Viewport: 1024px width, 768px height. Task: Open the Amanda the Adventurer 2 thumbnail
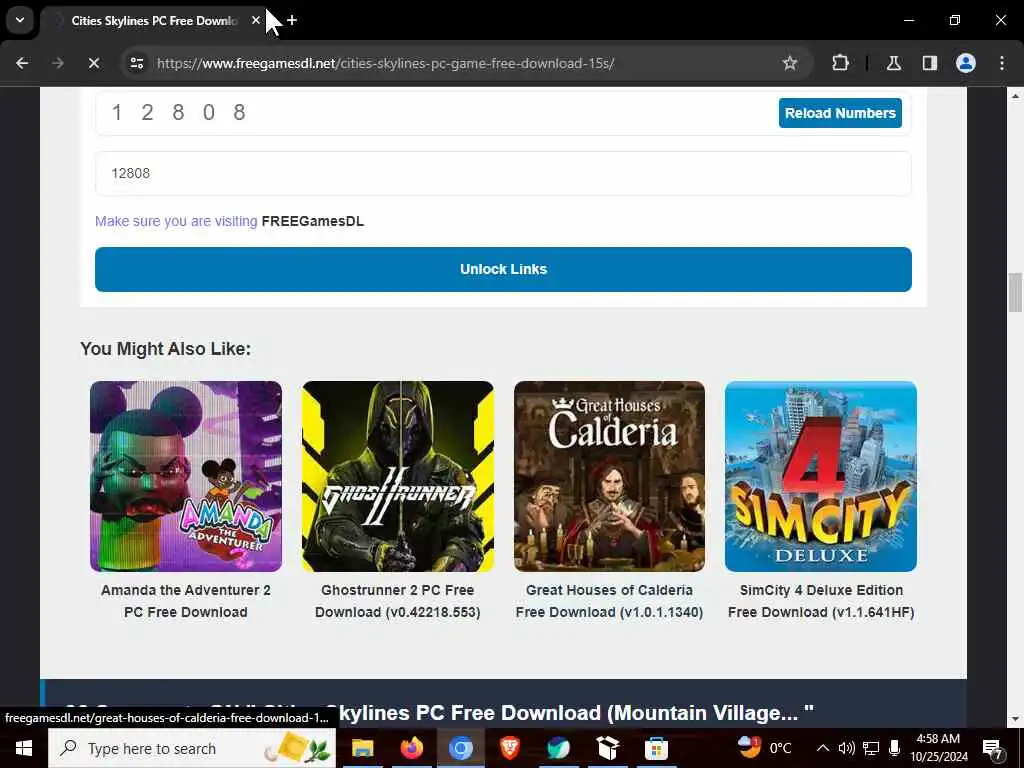click(186, 476)
